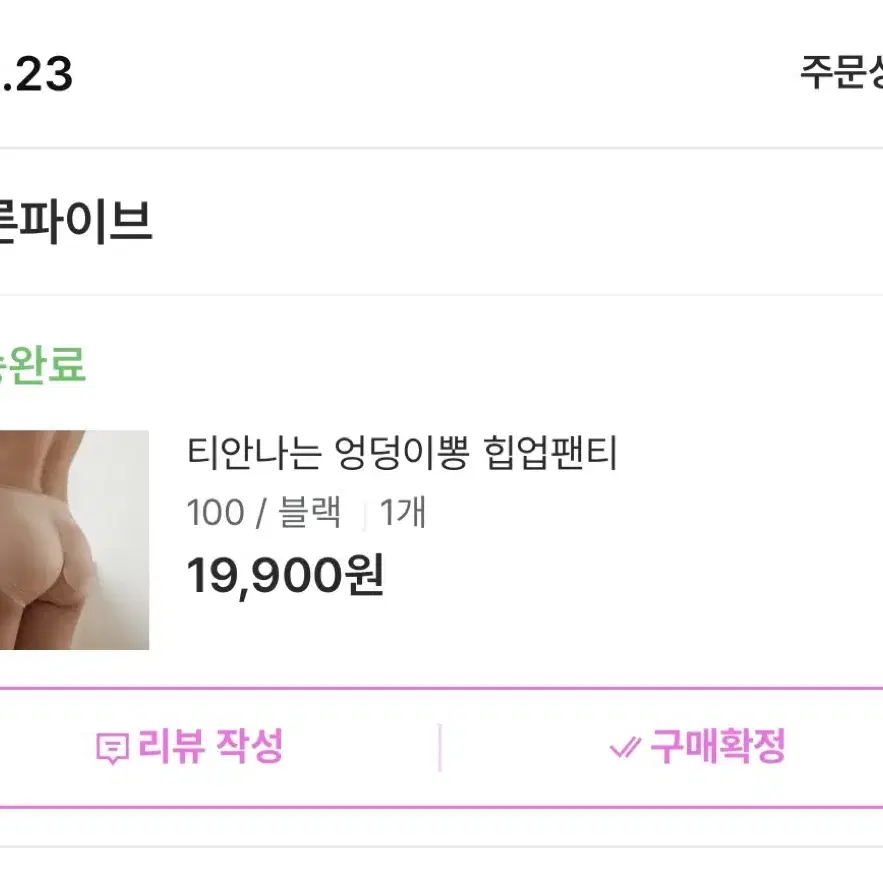
Task: Open product title 티안나는 엉덩이뽕 힙업팬티
Action: pyautogui.click(x=402, y=453)
